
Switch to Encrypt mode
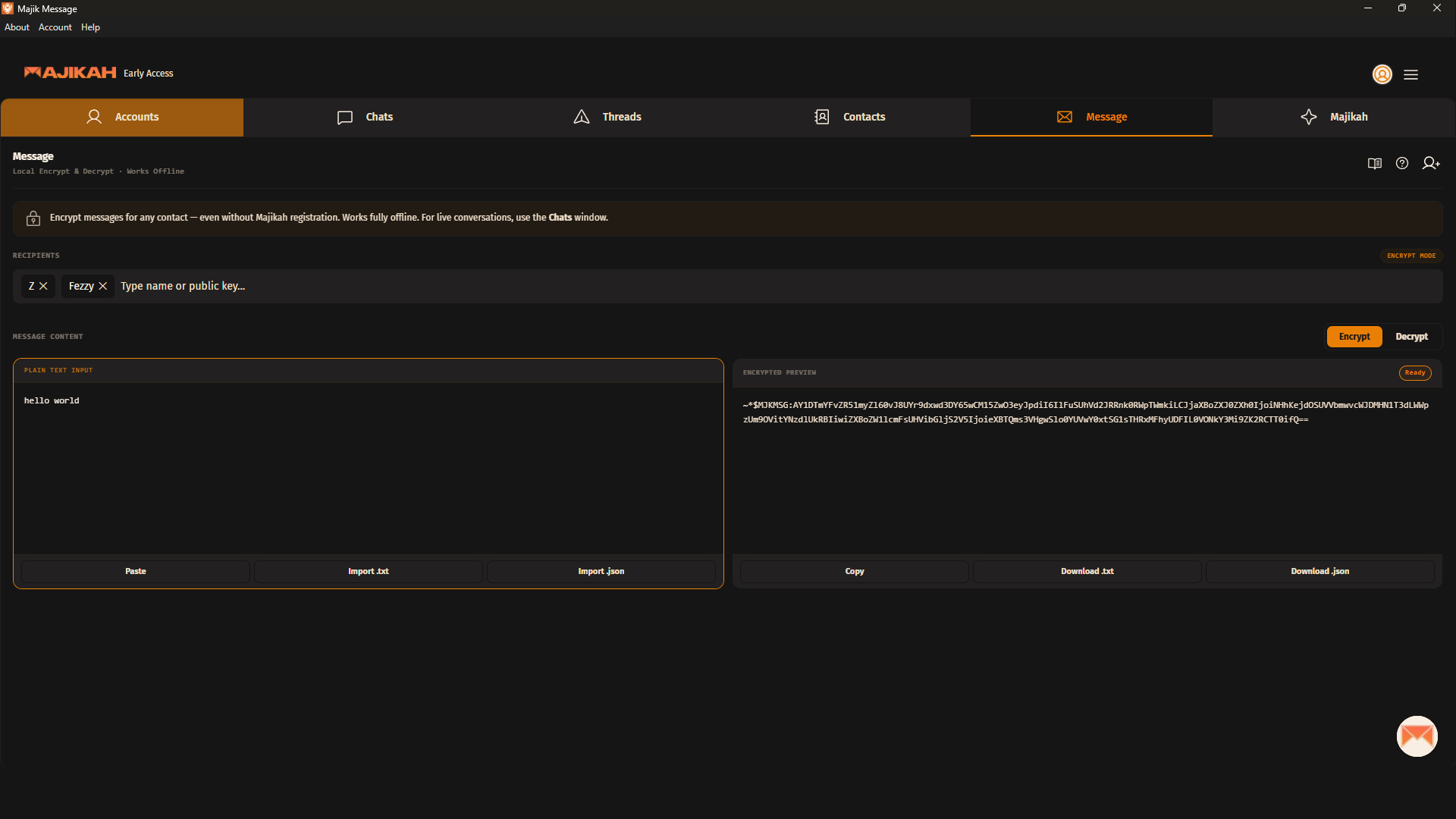tap(1354, 337)
